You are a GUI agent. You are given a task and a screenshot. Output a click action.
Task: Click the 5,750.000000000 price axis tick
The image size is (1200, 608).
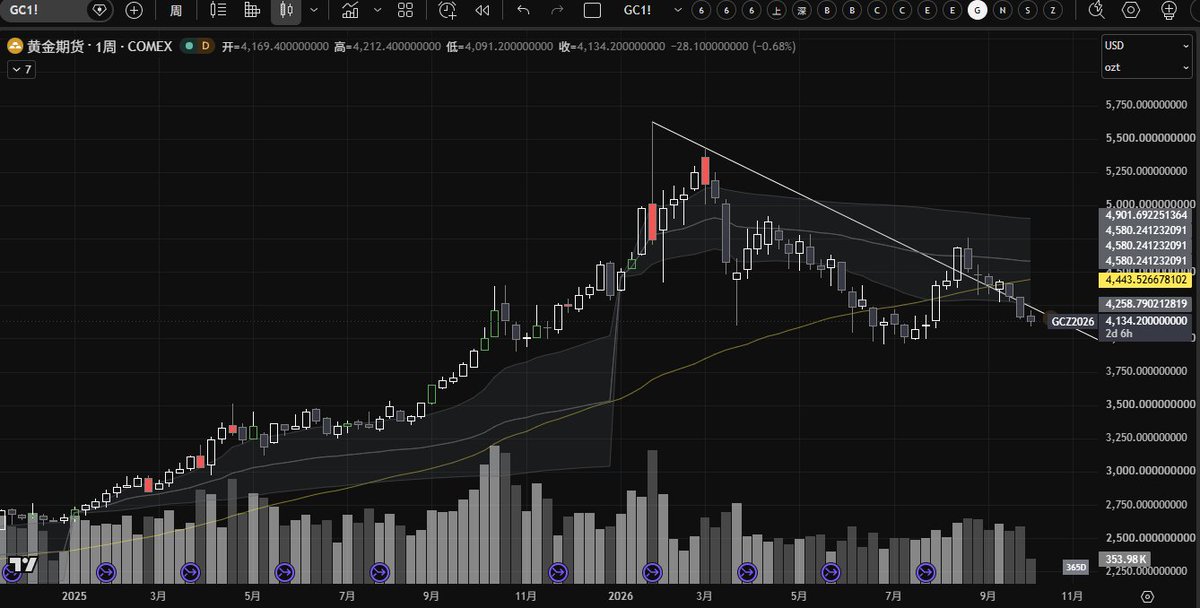[1146, 104]
